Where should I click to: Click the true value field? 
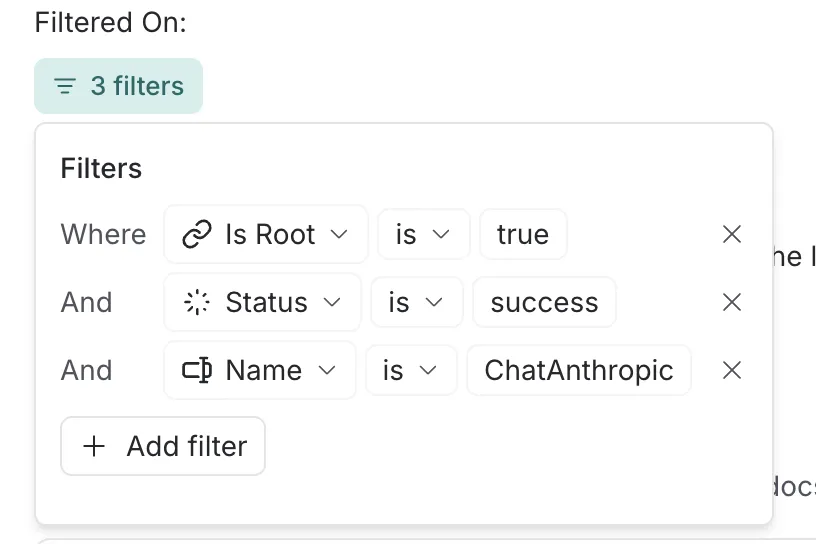[x=523, y=235]
